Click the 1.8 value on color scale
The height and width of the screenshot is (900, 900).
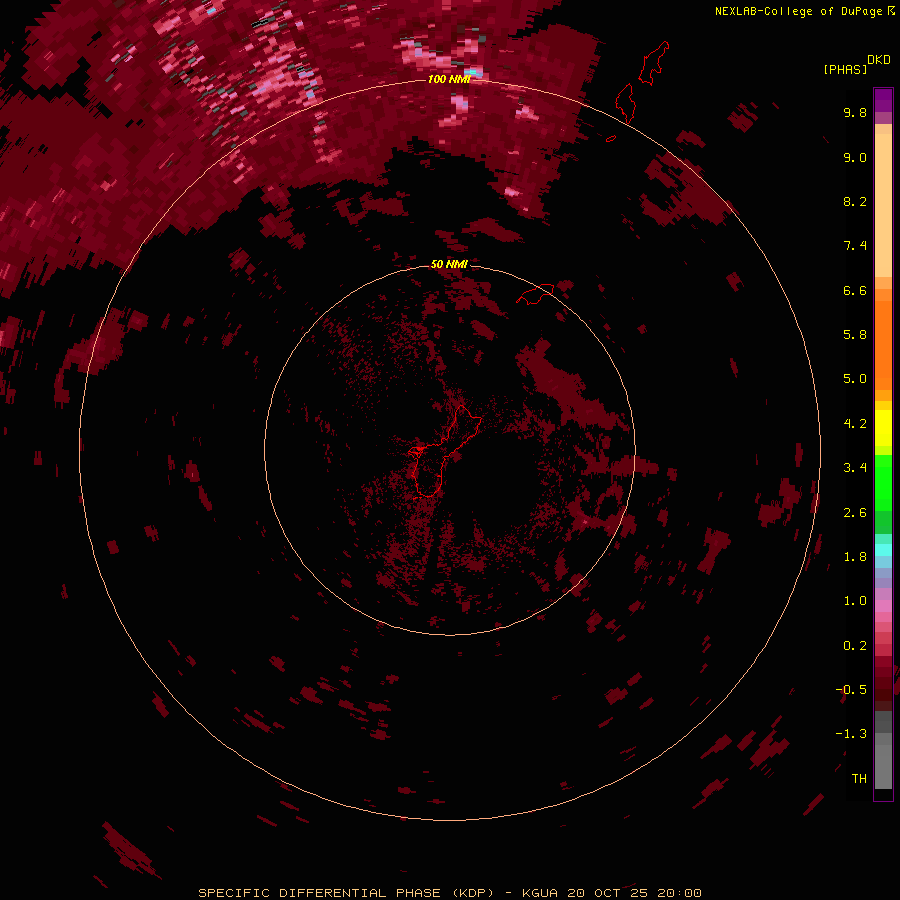[855, 557]
